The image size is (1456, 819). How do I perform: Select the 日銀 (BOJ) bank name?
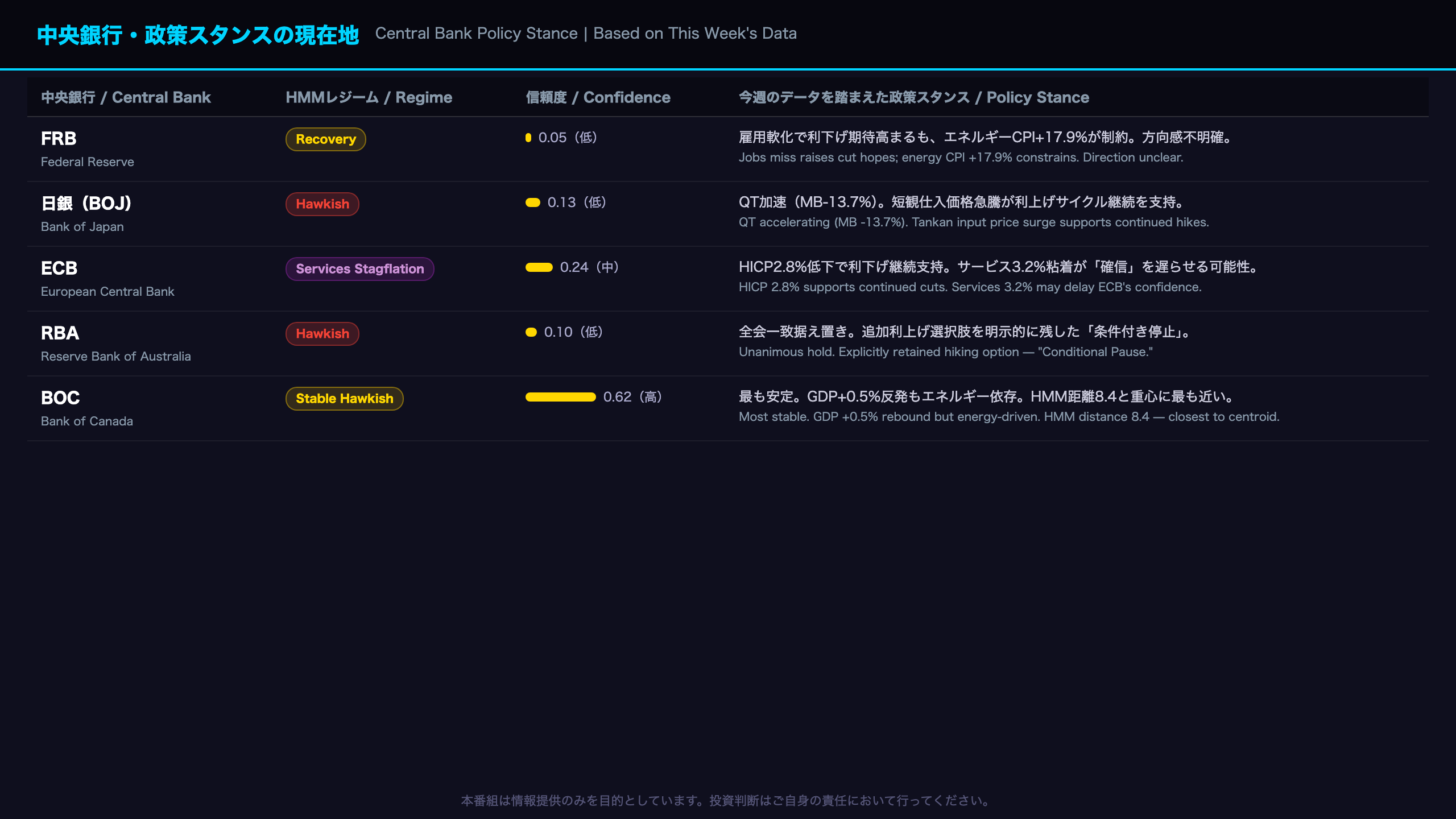click(86, 203)
